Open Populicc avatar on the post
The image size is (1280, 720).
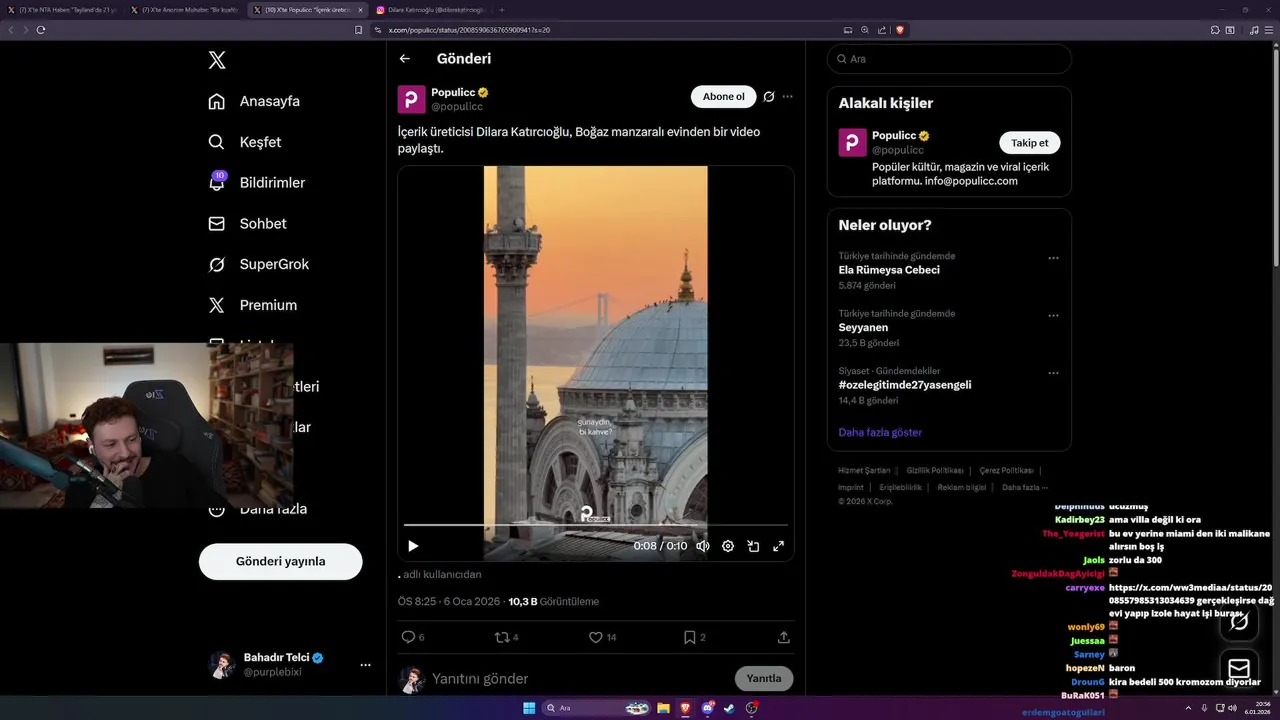[412, 99]
